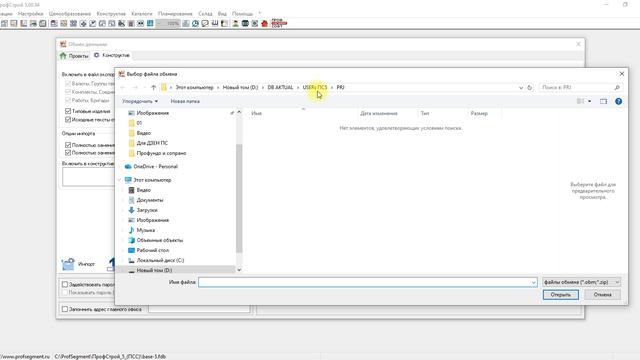Click the forward arrow in file dialog

pyautogui.click(x=135, y=87)
